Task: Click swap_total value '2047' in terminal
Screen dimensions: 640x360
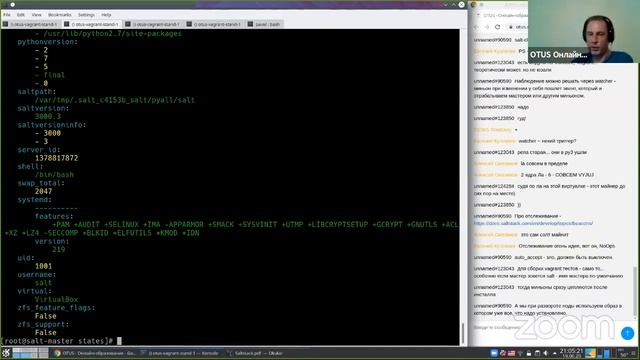Action: (x=43, y=191)
